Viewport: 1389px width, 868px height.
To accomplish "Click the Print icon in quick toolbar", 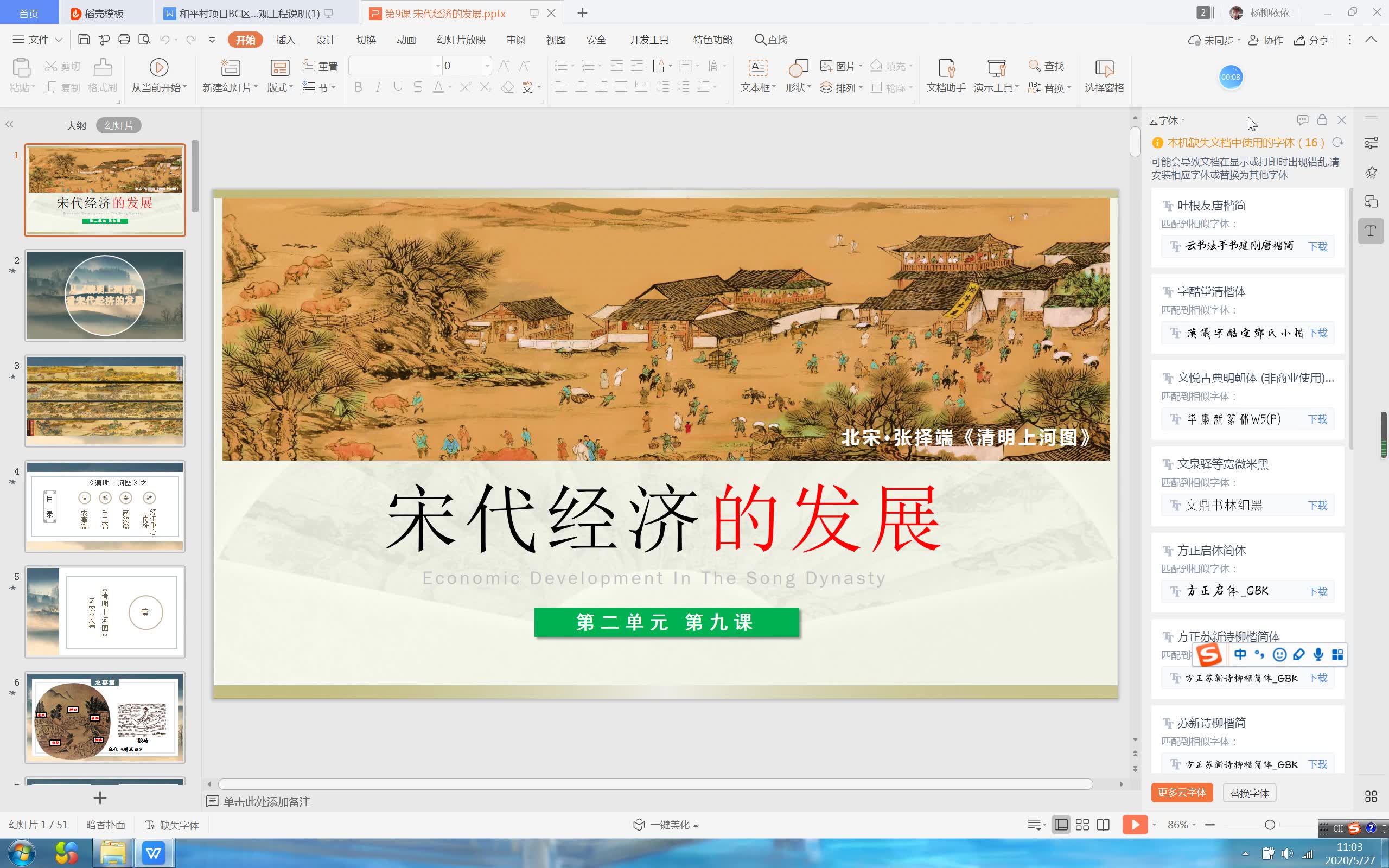I will (124, 40).
